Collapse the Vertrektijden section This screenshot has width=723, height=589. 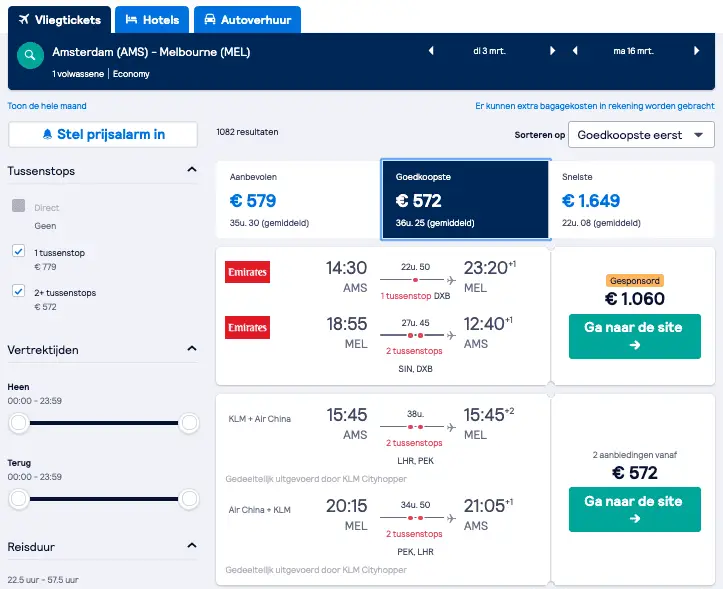point(192,349)
